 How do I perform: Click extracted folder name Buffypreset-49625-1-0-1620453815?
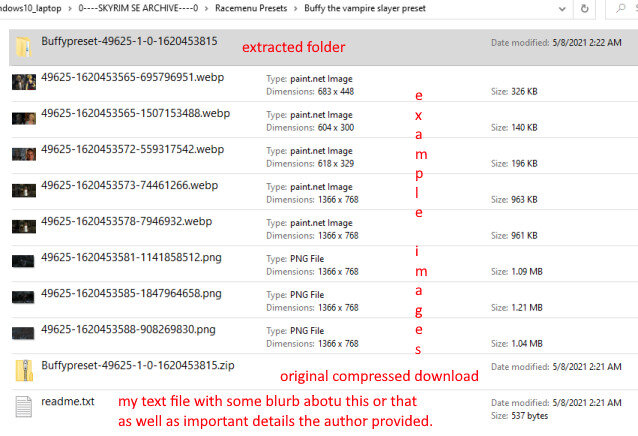129,41
